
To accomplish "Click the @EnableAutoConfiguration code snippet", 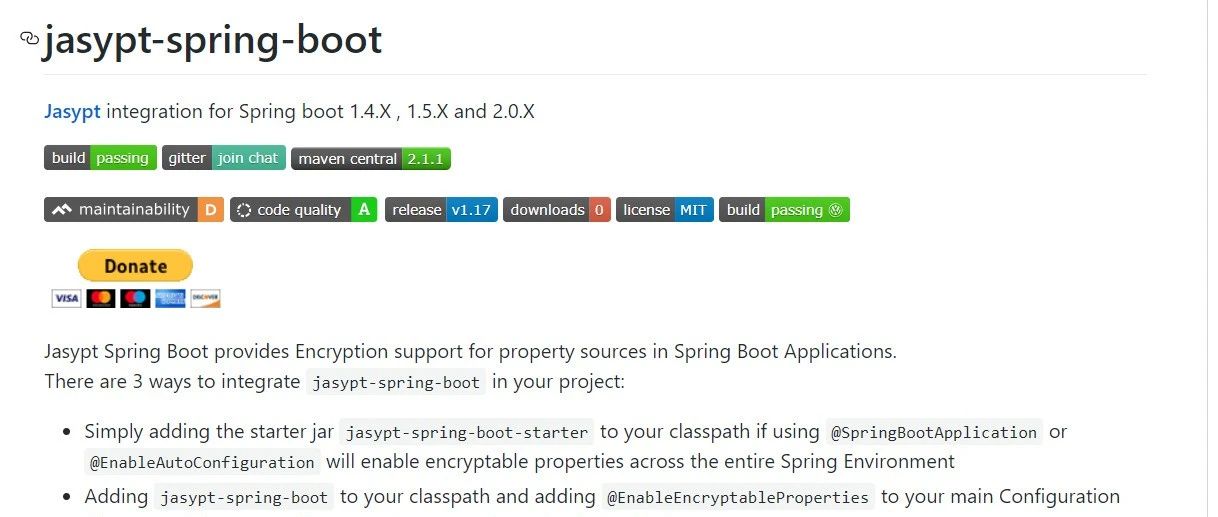I will (x=203, y=462).
